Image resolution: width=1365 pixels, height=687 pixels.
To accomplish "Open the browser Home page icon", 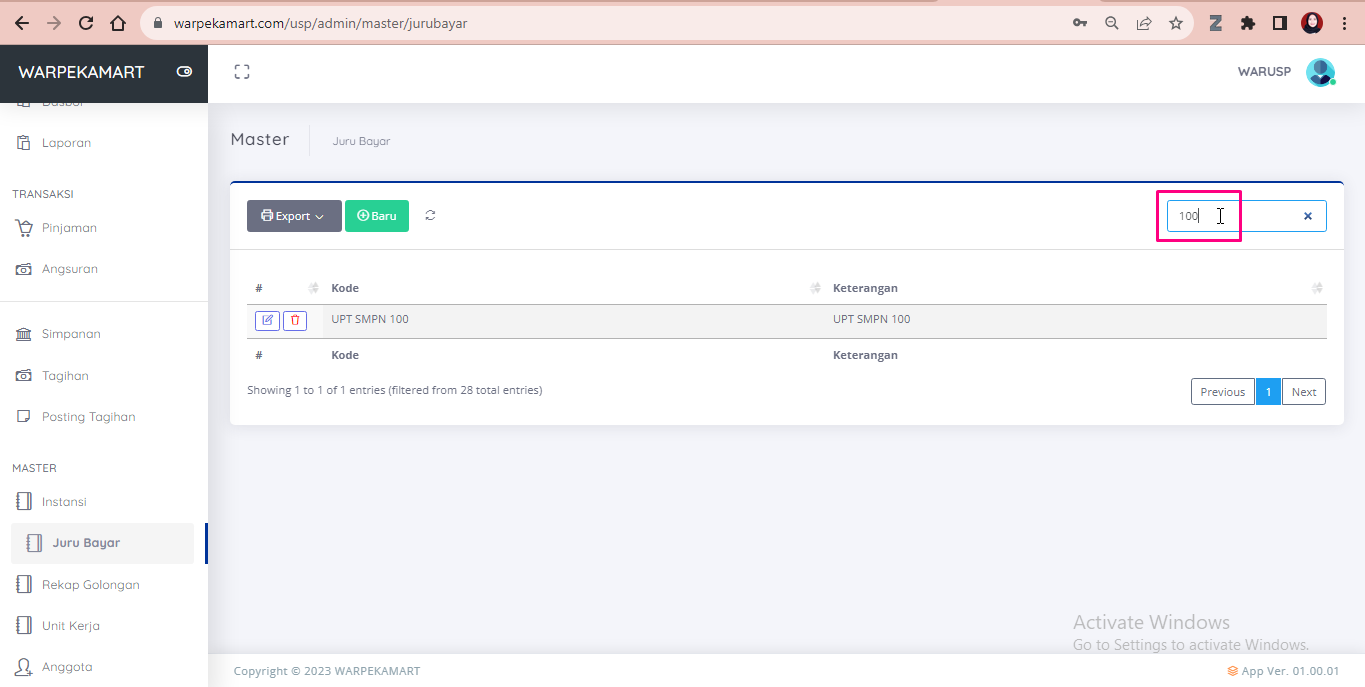I will coord(118,23).
